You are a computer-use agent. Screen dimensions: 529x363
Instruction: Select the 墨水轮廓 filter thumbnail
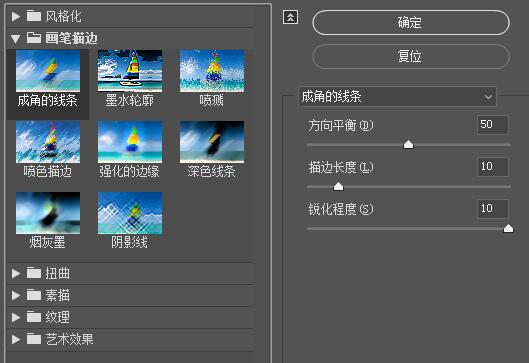[x=130, y=71]
